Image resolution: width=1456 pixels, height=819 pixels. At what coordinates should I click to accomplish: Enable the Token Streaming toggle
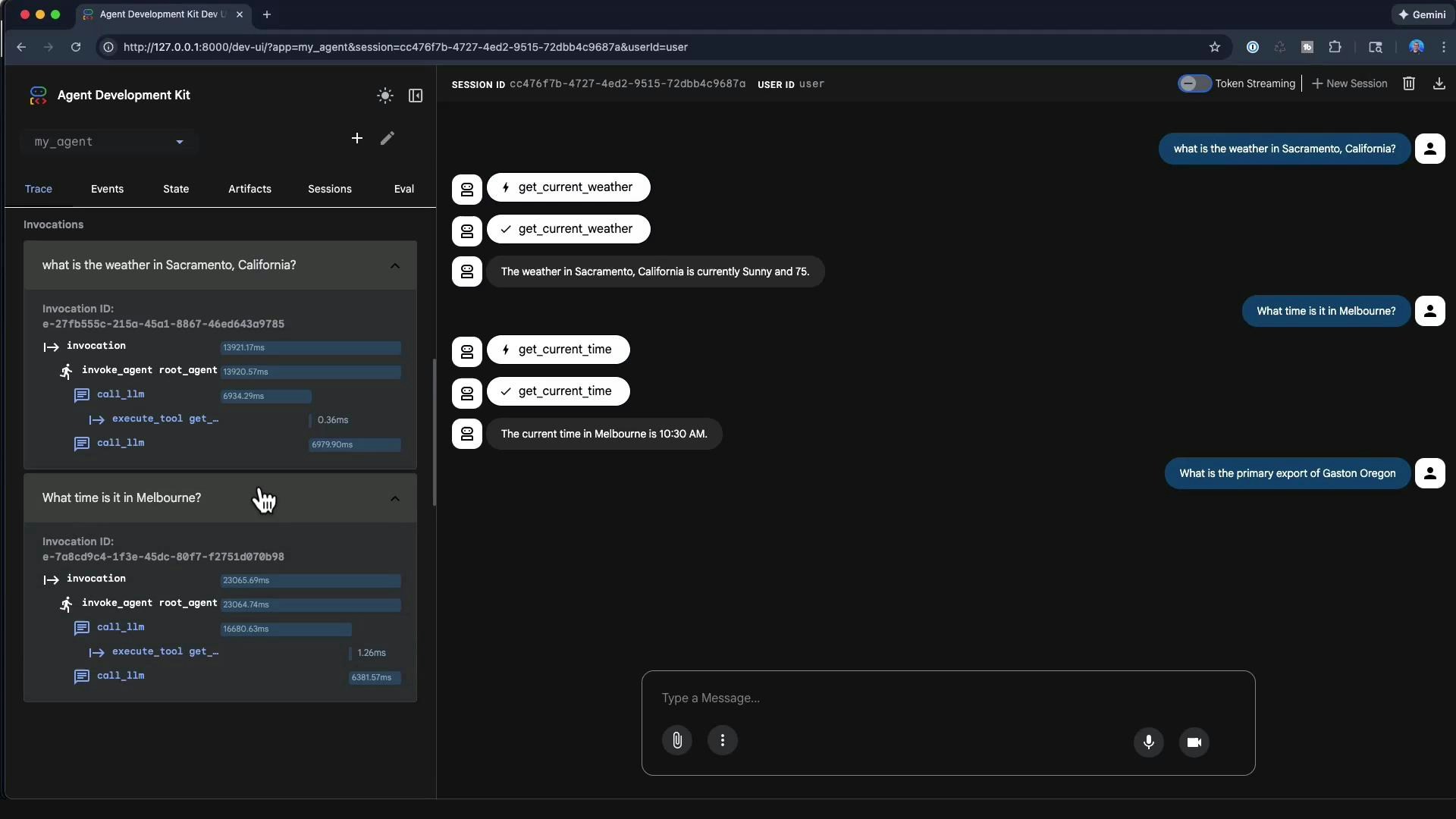(x=1194, y=83)
